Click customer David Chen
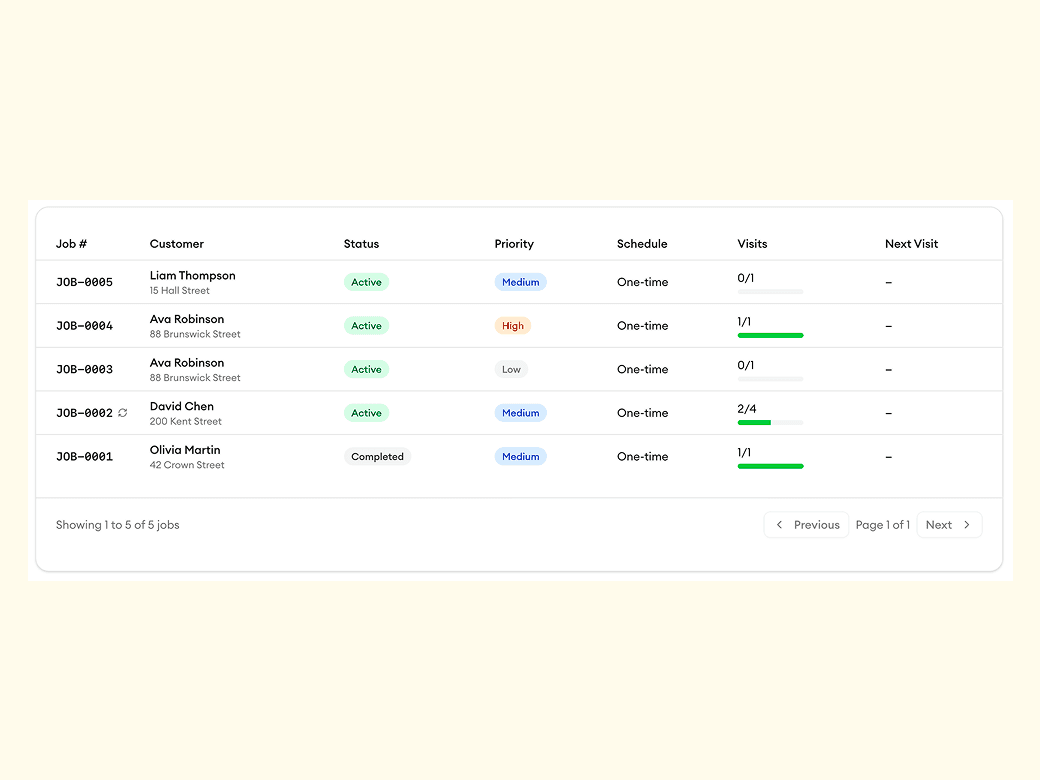 (x=181, y=407)
